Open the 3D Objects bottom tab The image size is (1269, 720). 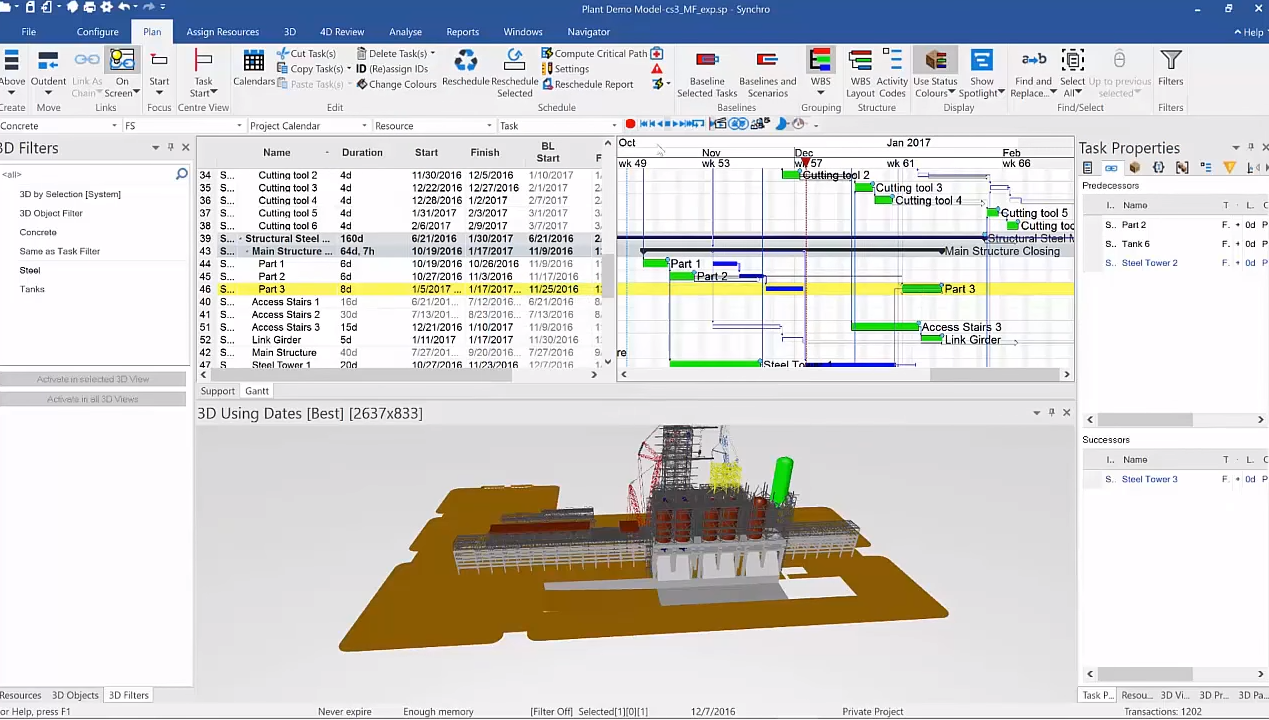[75, 695]
